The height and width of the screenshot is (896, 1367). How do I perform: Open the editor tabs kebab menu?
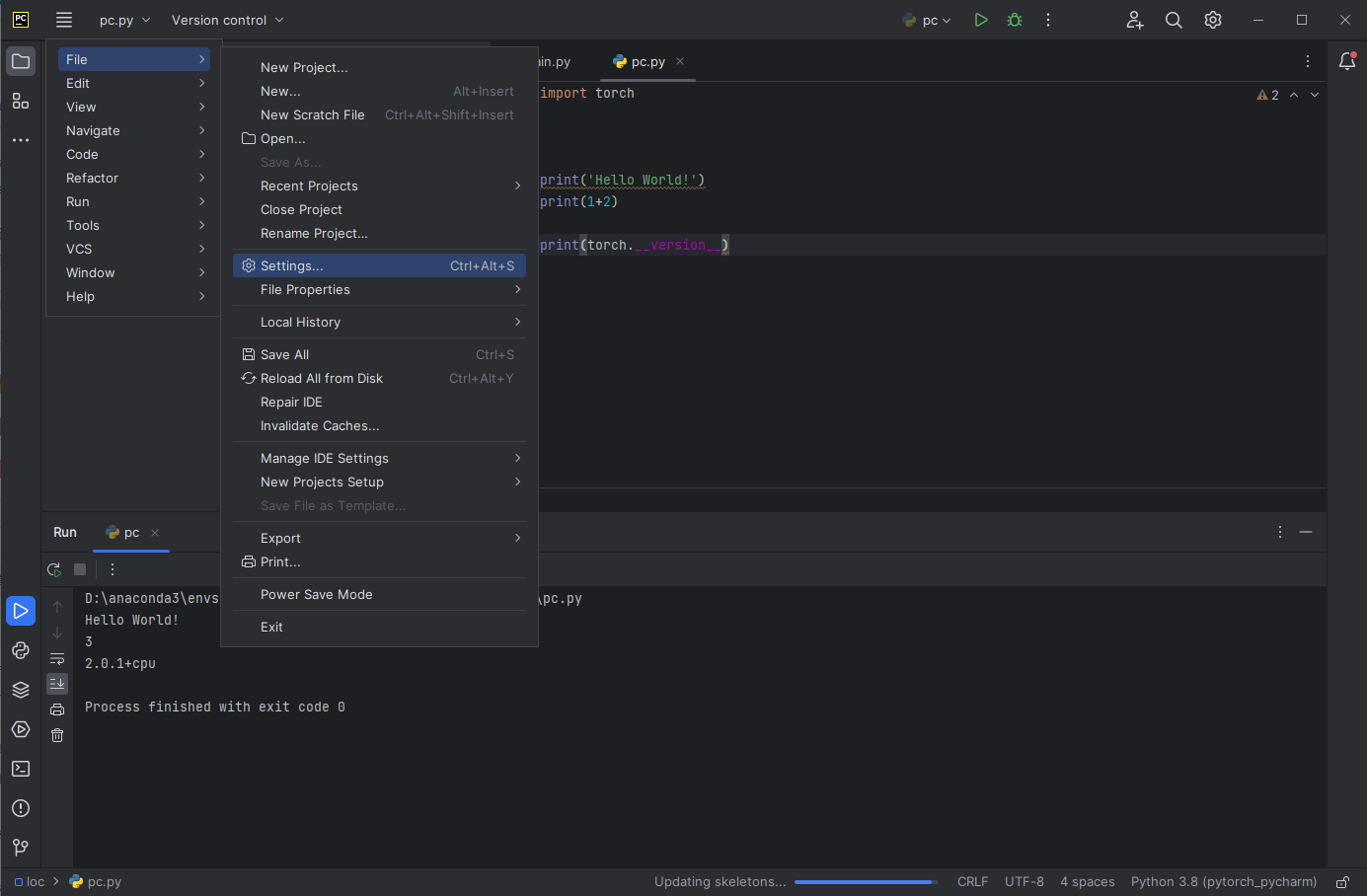tap(1308, 61)
